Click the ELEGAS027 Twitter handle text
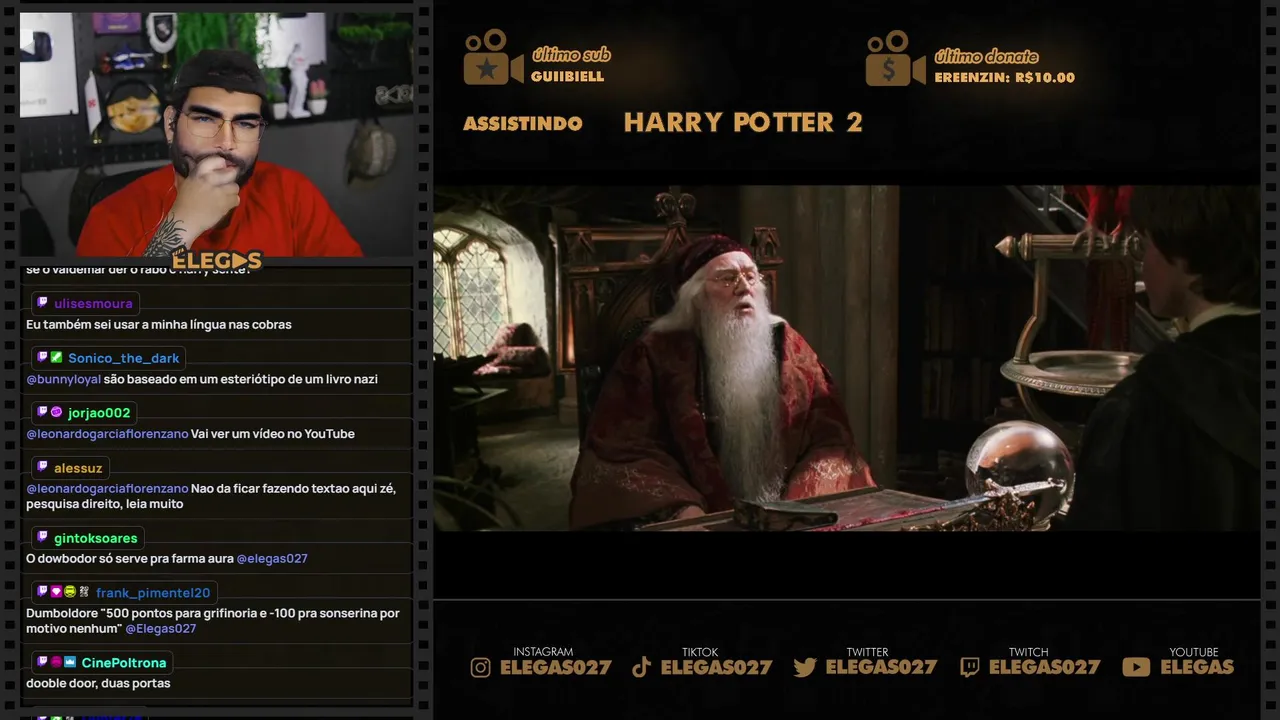This screenshot has height=720, width=1280. pos(881,668)
